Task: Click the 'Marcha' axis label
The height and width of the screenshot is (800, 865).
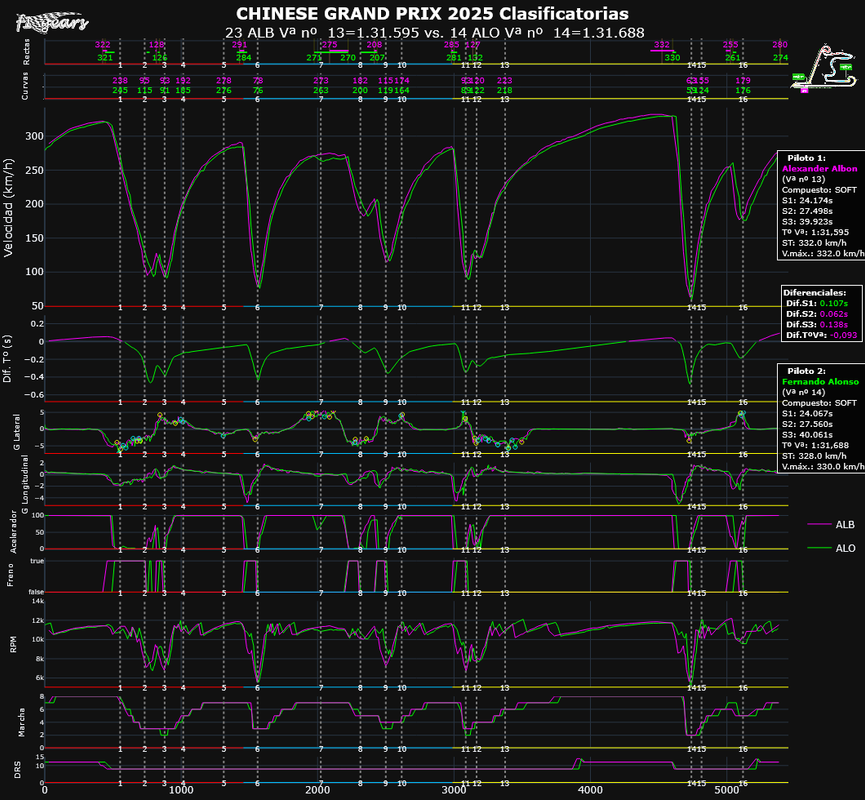Action: [x=22, y=723]
